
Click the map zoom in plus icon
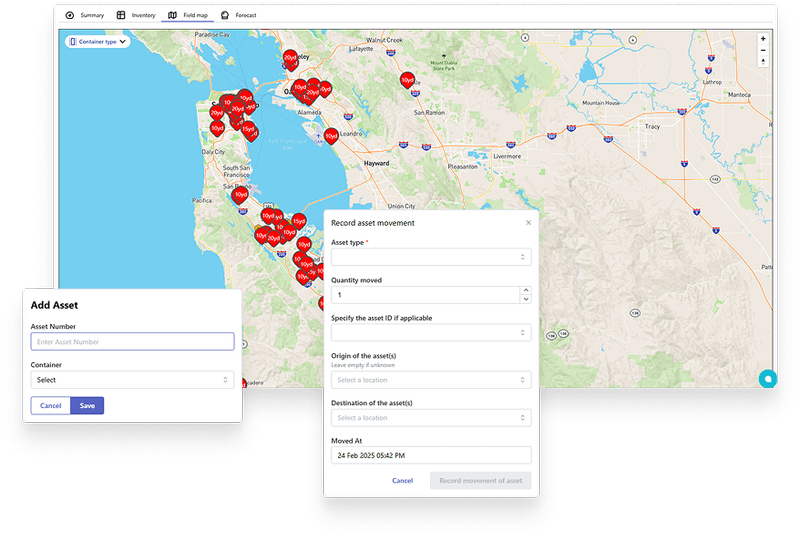pyautogui.click(x=763, y=39)
